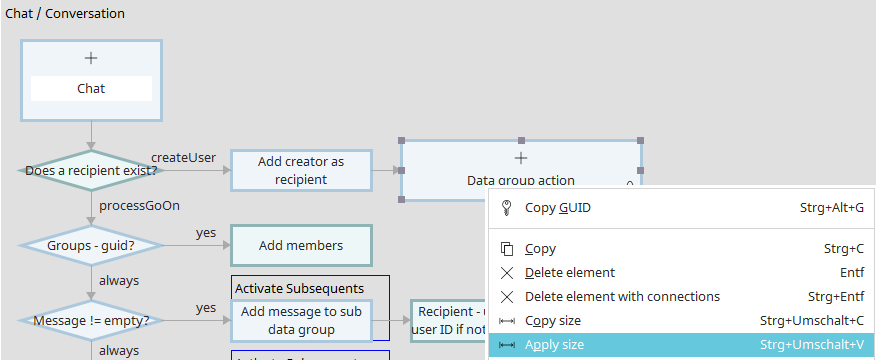The width and height of the screenshot is (876, 360).
Task: Click 'always' label below Groups - guid?
Action: tap(119, 280)
